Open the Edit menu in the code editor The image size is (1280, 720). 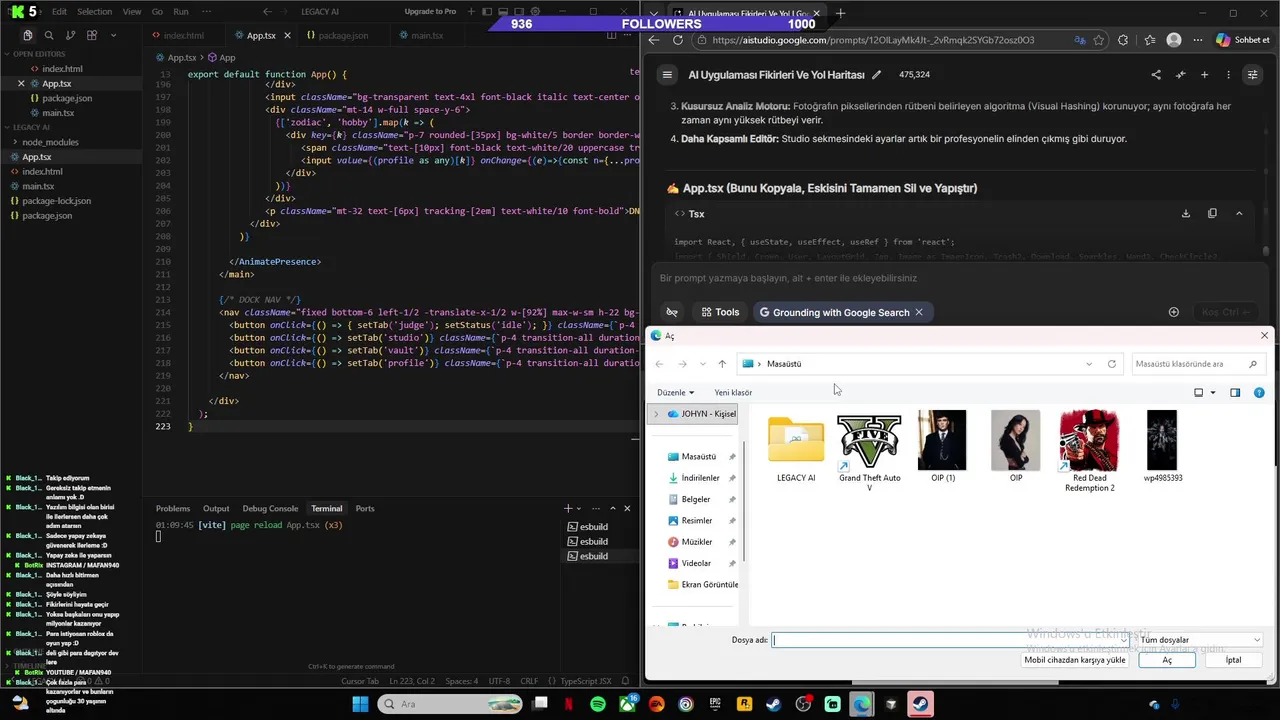pyautogui.click(x=59, y=12)
